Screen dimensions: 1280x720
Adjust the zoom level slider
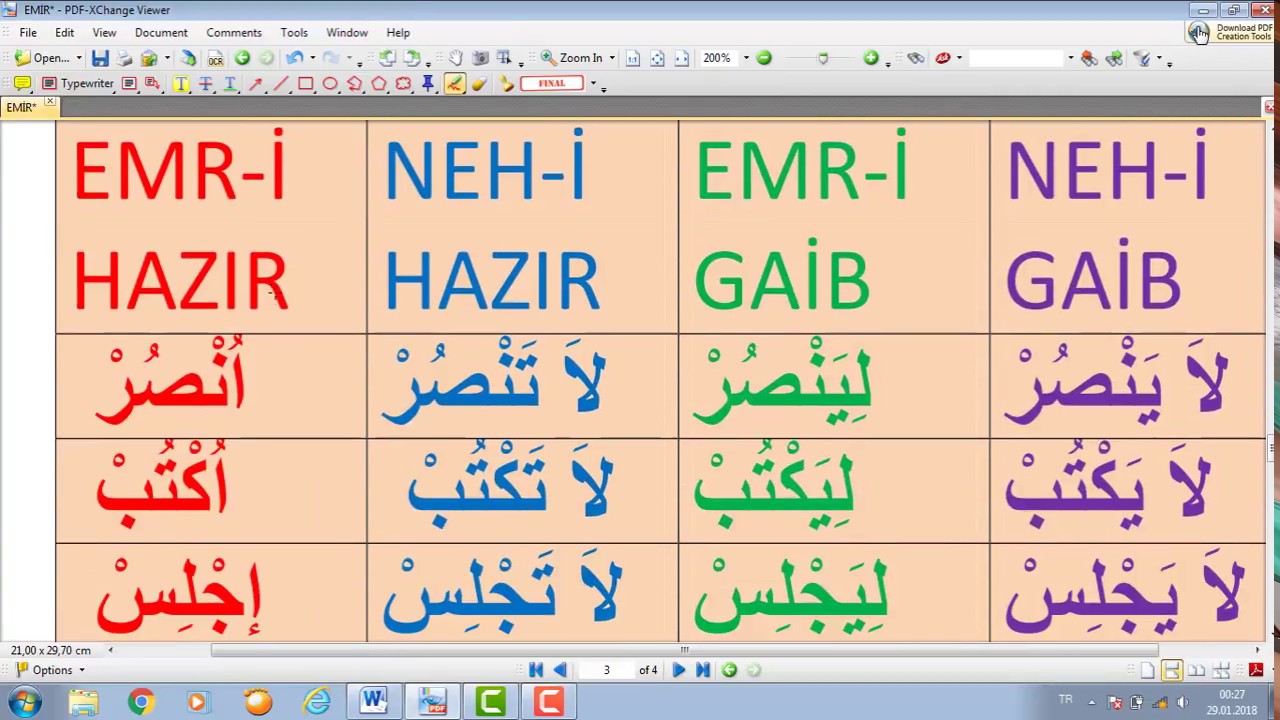click(x=823, y=59)
